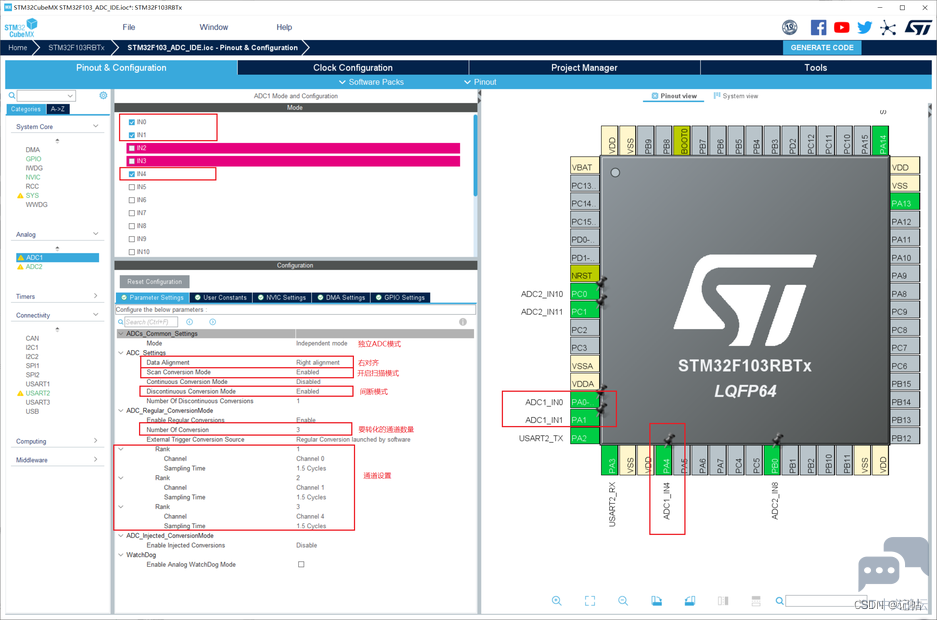937x620 pixels.
Task: Click the ST community network icon
Action: [888, 27]
